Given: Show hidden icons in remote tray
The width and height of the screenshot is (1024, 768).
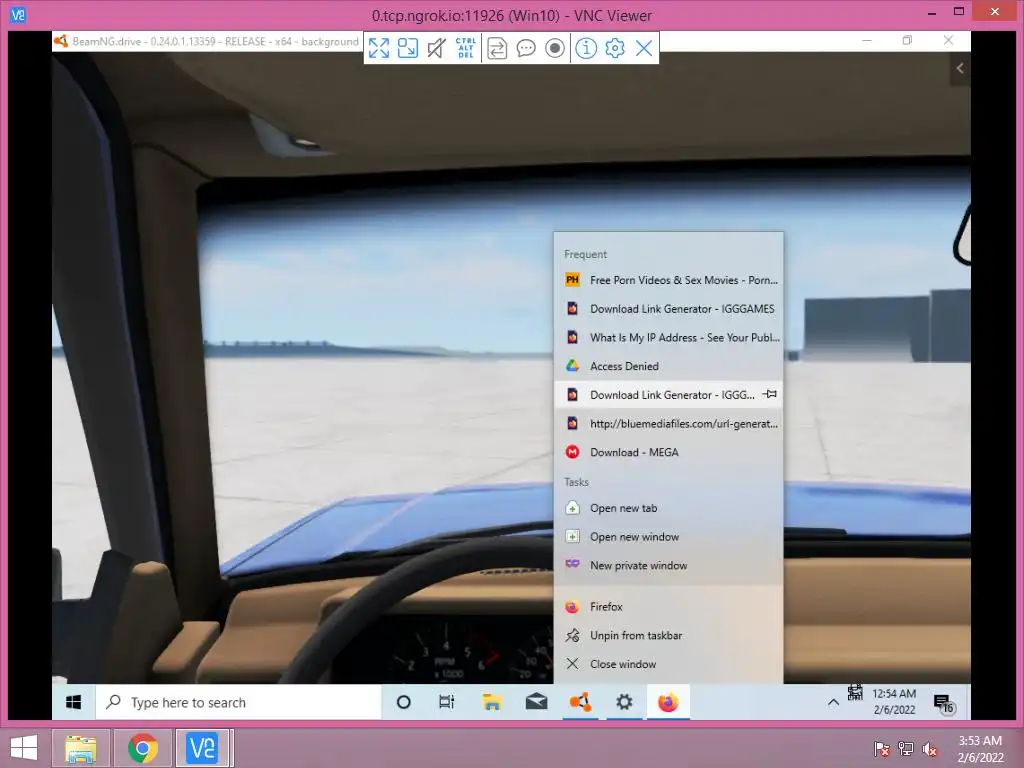Looking at the screenshot, I should (833, 703).
